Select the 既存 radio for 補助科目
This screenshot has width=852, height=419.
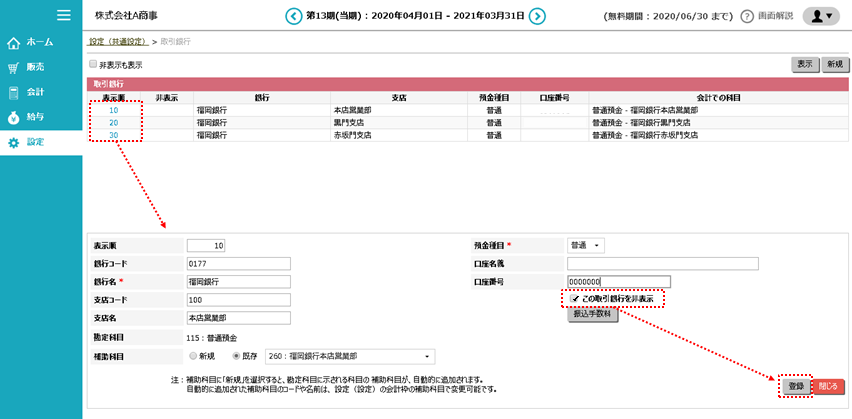[x=236, y=357]
